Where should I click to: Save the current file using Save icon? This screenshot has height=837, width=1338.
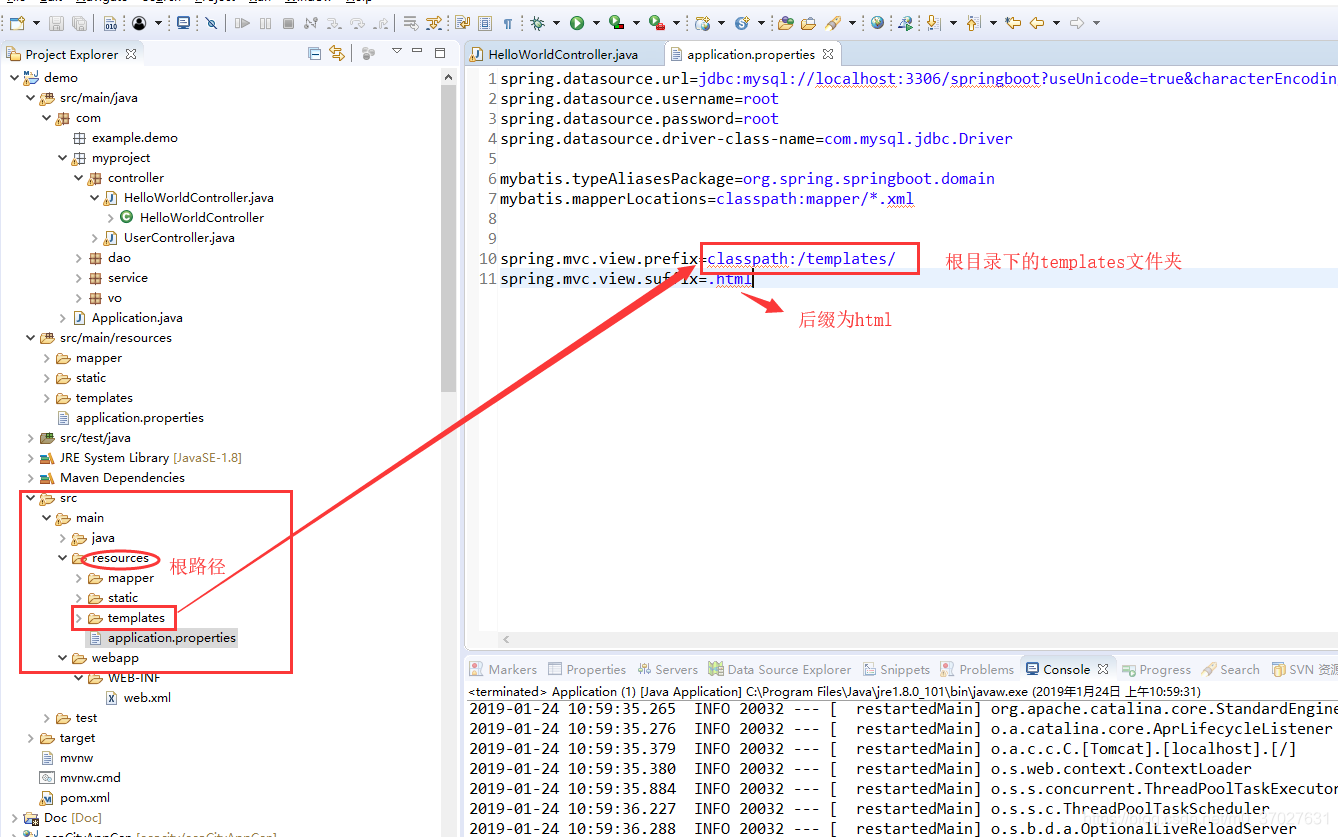click(x=56, y=24)
